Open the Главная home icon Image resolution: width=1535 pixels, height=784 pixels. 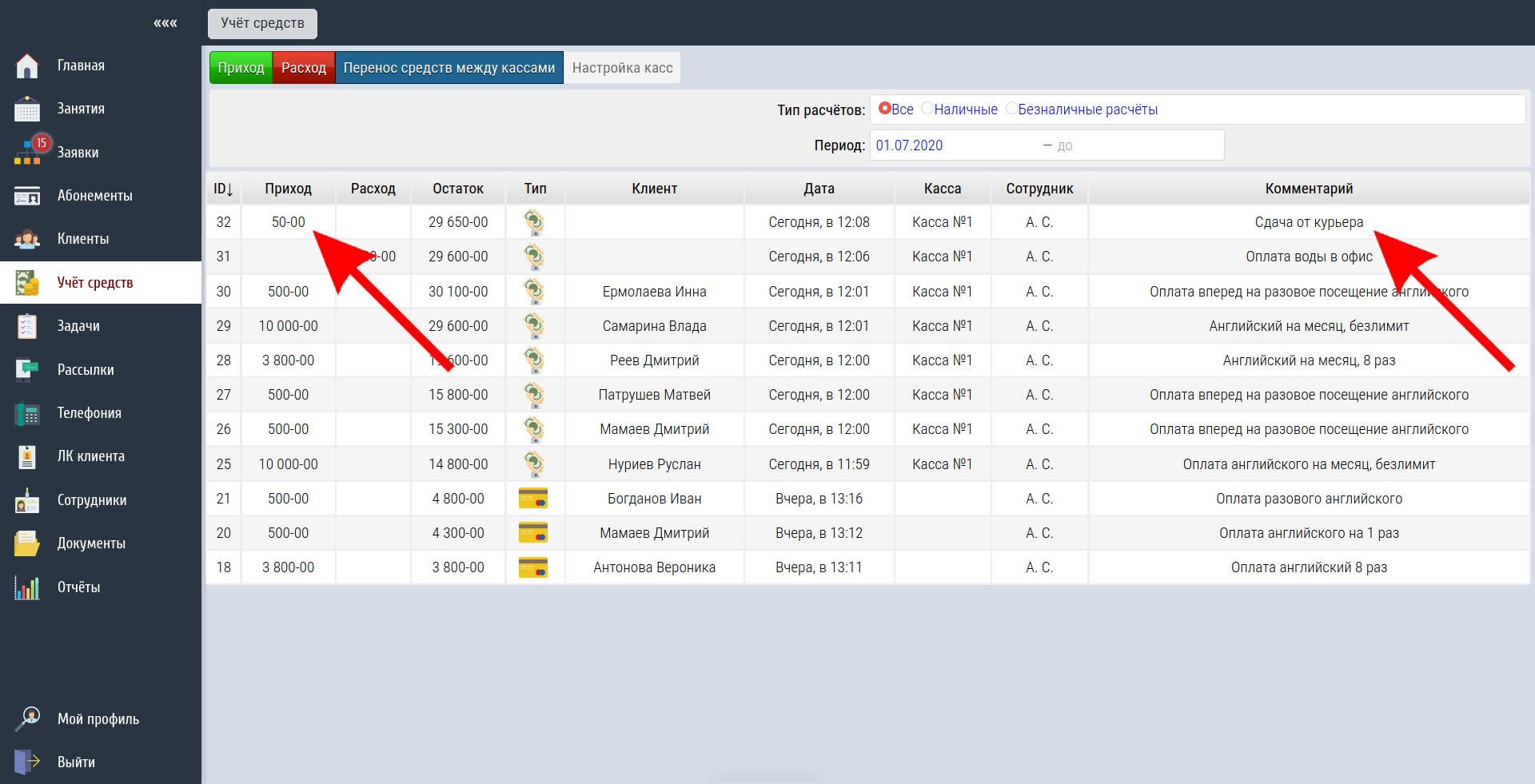click(x=27, y=66)
